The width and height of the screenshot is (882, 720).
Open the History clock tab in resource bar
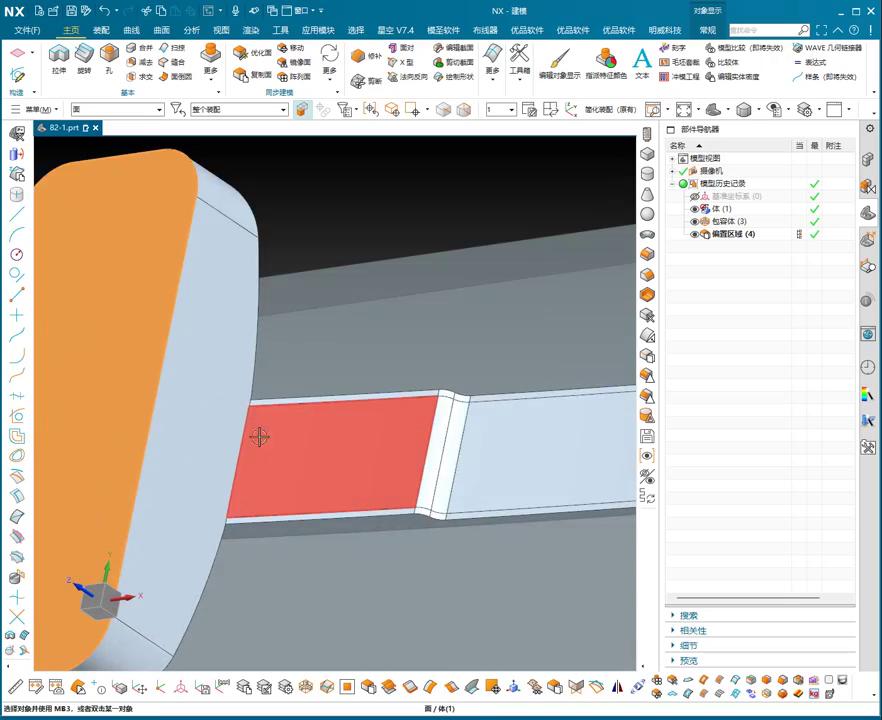coord(867,367)
